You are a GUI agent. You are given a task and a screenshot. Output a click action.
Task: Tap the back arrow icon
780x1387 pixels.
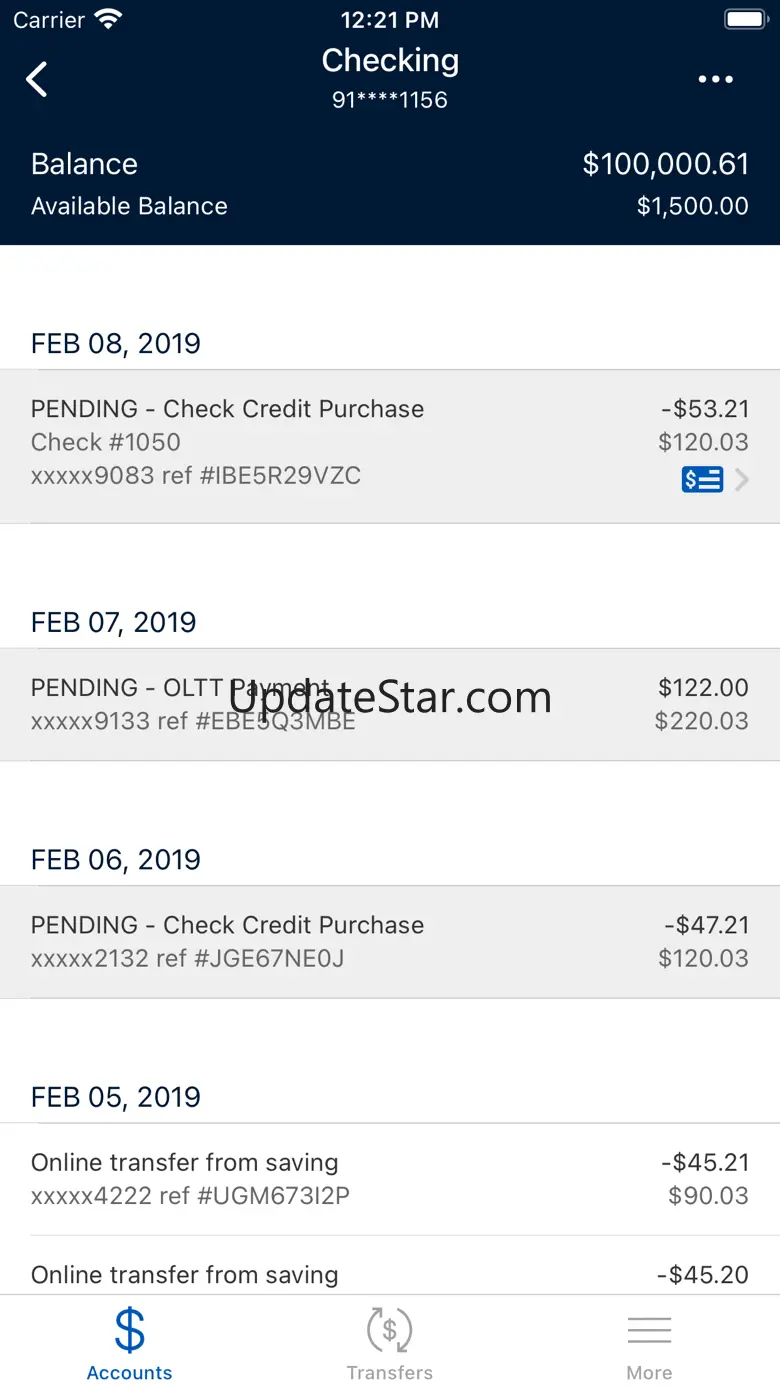[x=37, y=79]
